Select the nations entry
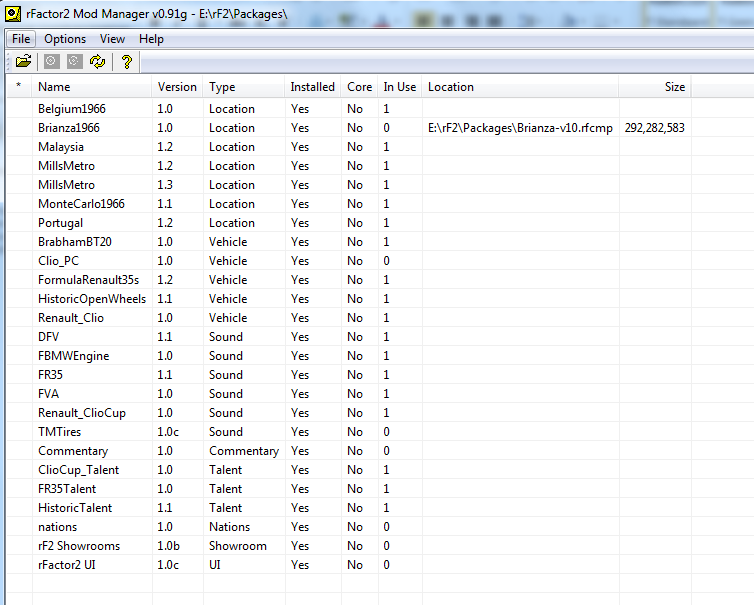The image size is (754, 605). click(x=57, y=527)
